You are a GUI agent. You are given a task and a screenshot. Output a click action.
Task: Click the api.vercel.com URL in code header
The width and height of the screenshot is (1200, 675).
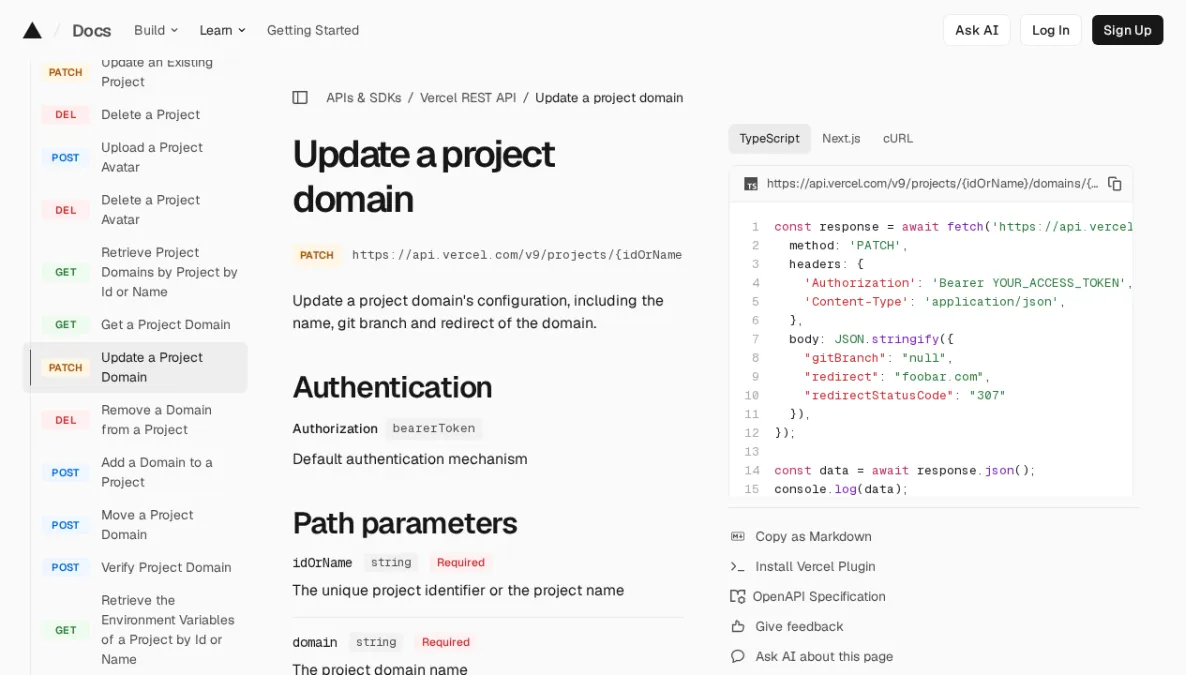[x=932, y=184]
